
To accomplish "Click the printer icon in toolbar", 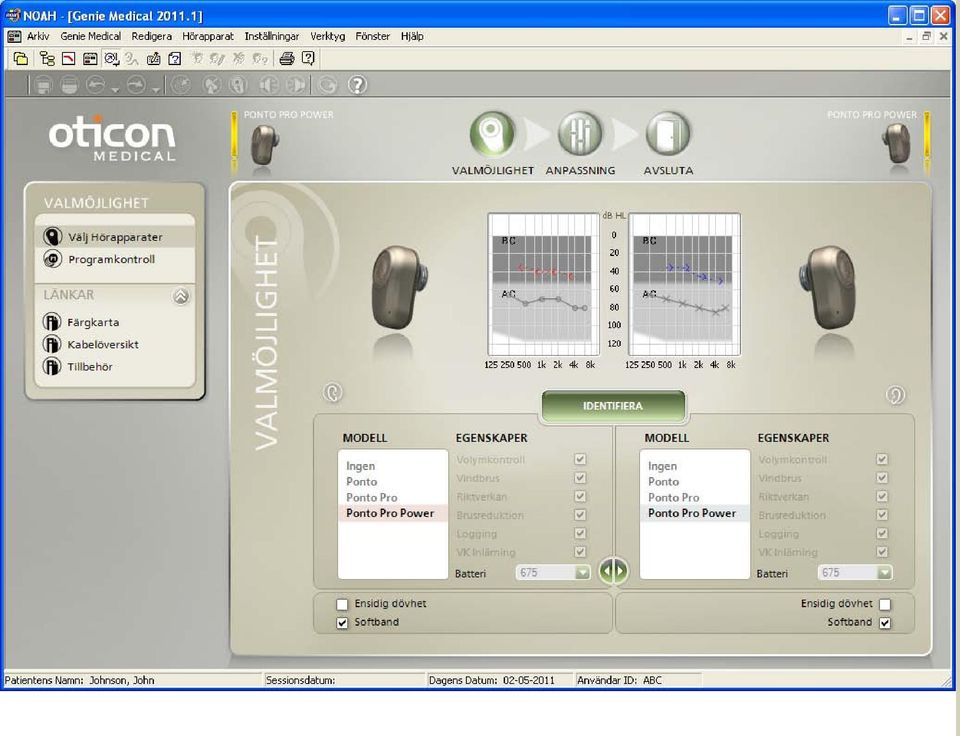I will pyautogui.click(x=287, y=59).
